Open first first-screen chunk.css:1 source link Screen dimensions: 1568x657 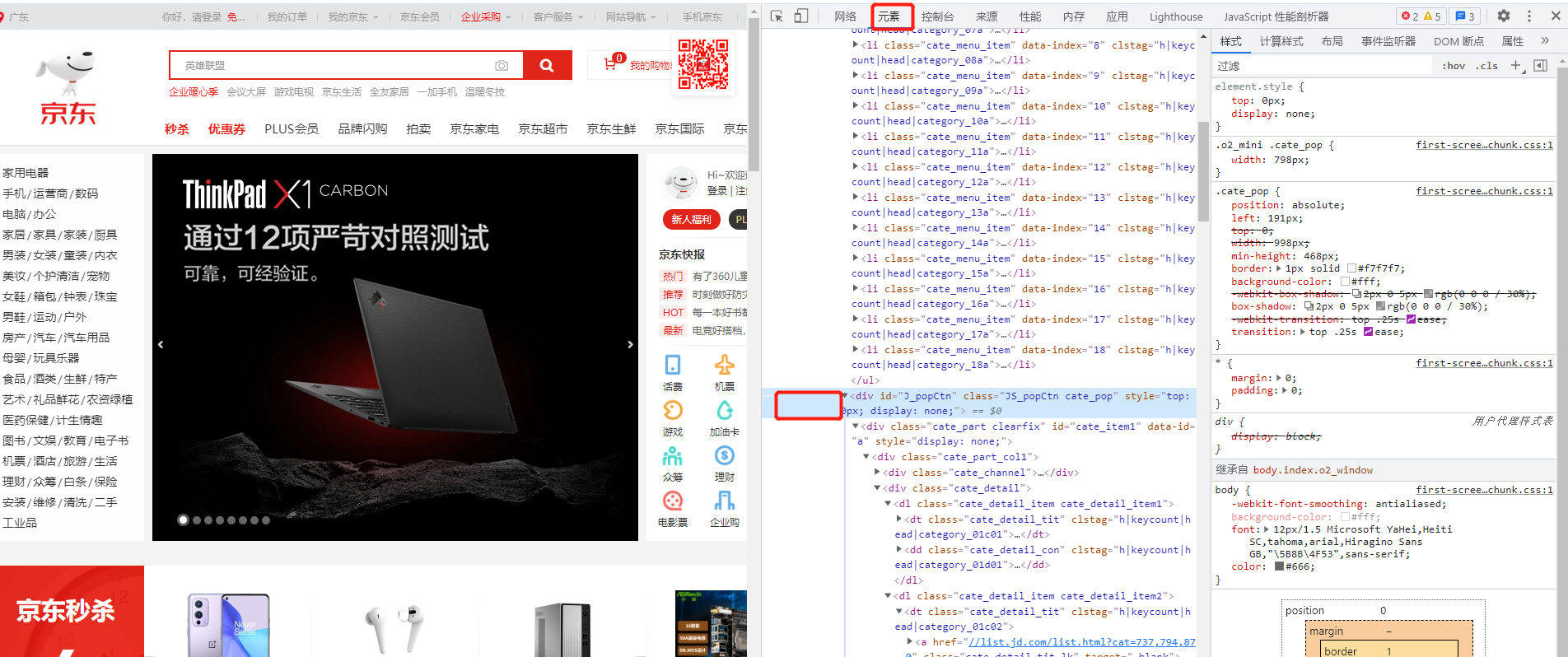coord(1484,145)
